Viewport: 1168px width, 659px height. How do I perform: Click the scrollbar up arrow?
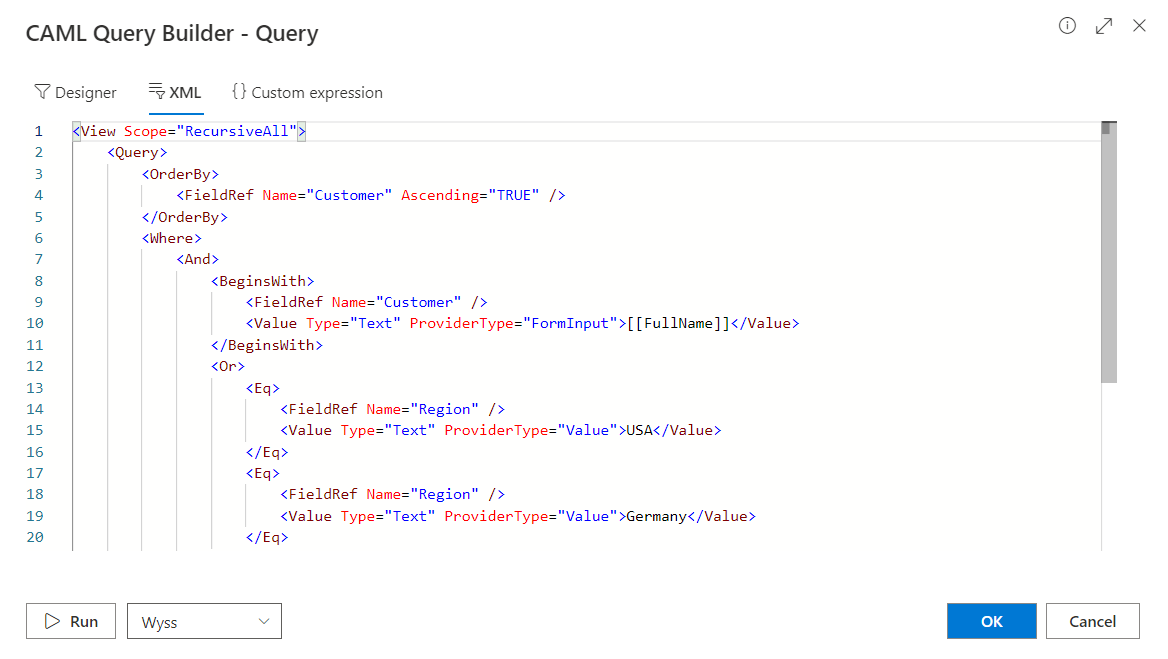[x=1107, y=126]
